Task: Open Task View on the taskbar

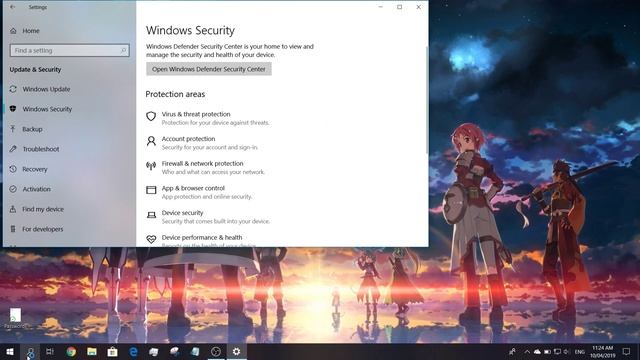Action: [50, 351]
